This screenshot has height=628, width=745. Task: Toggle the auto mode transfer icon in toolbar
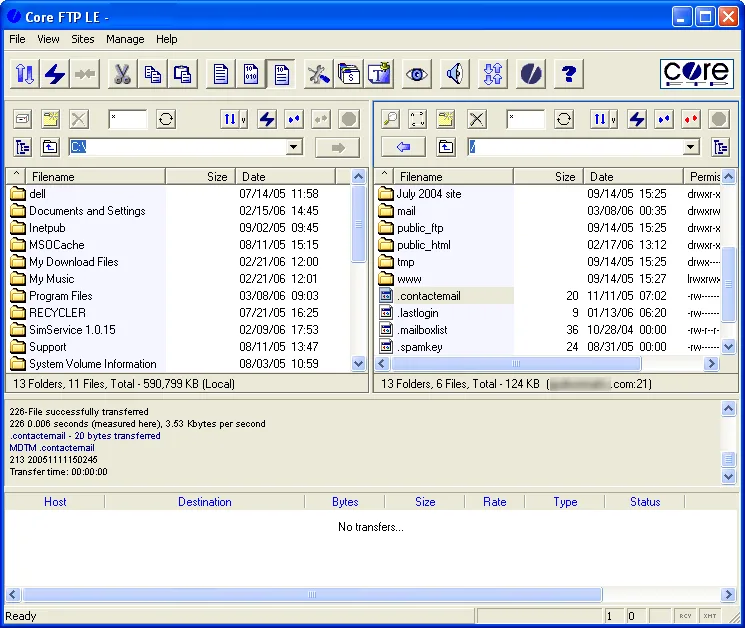pos(281,74)
